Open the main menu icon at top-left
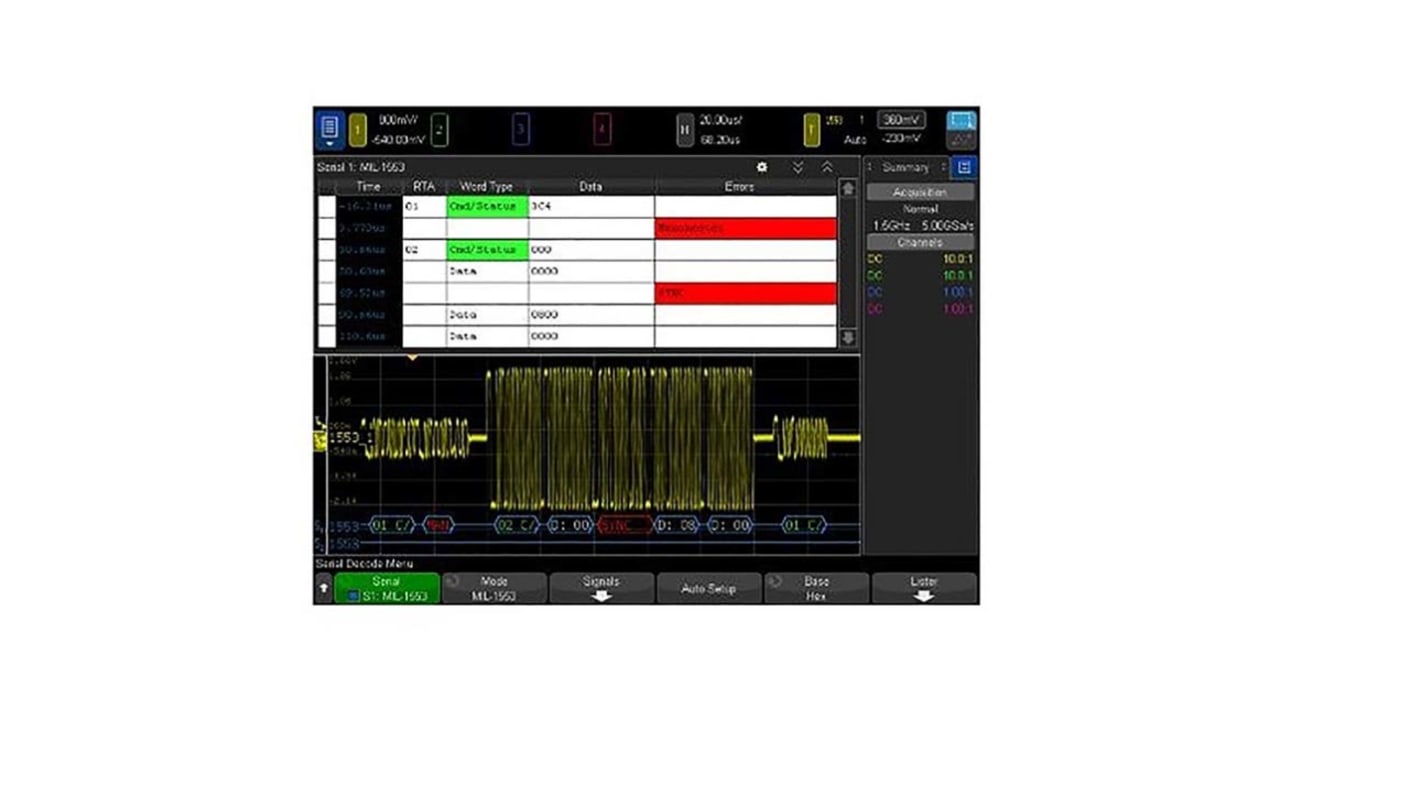1420x798 pixels. click(329, 130)
